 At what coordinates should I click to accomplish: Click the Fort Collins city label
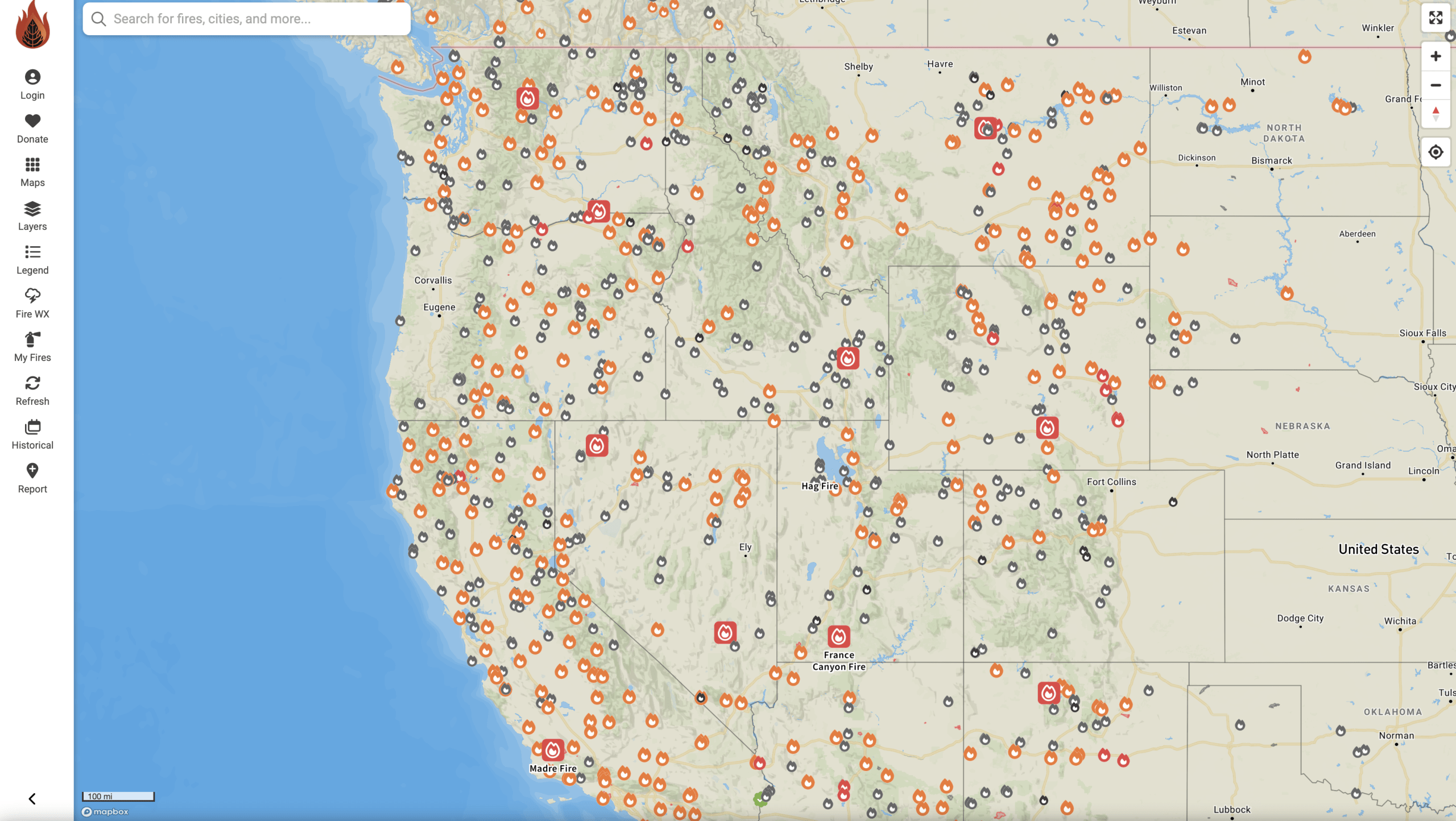coord(1111,482)
